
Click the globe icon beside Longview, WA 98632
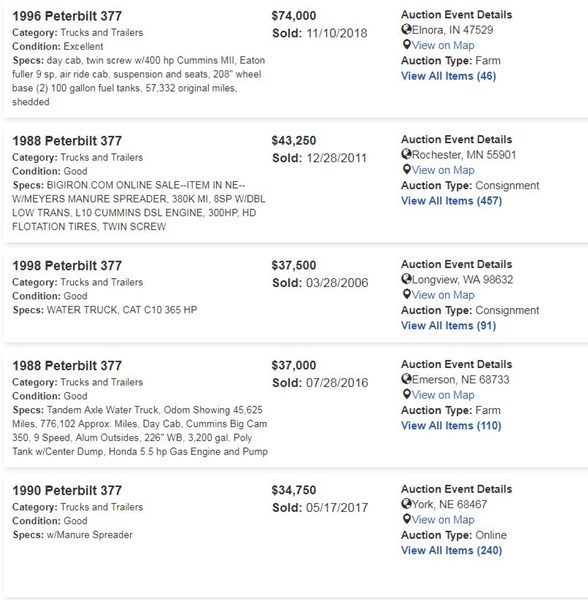click(406, 279)
